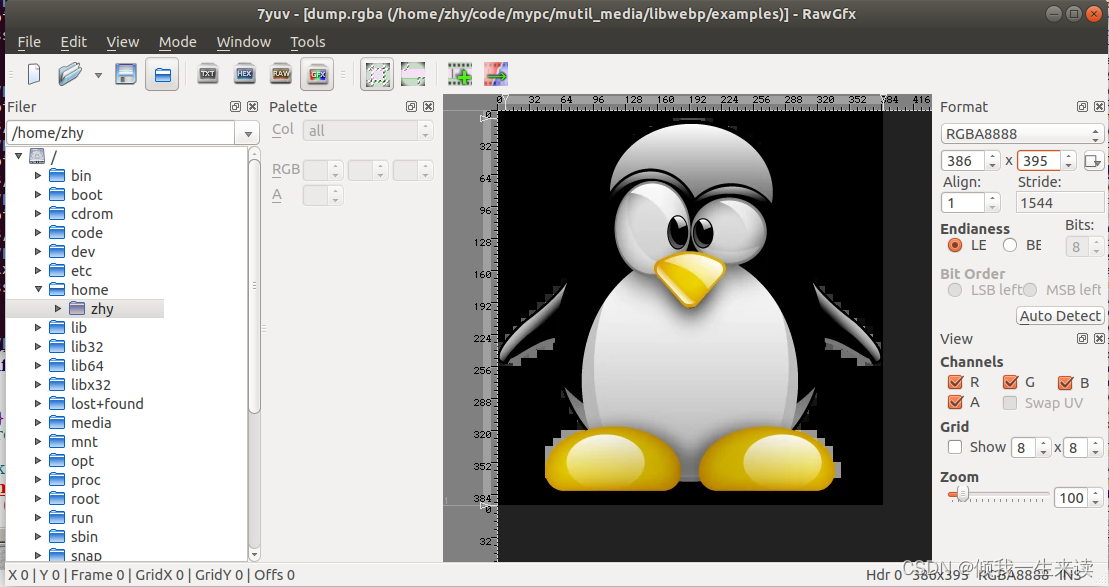
Task: Save the current buffer with floppy icon
Action: click(125, 73)
